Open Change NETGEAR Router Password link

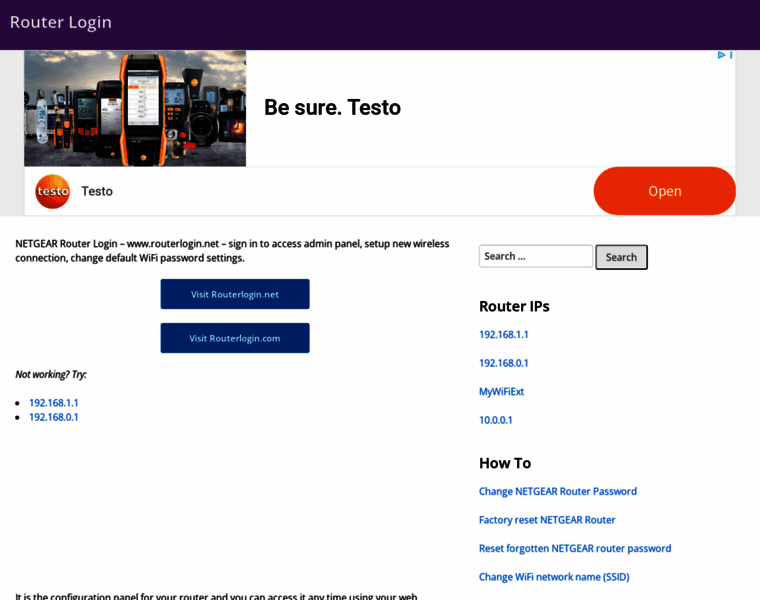pos(558,491)
